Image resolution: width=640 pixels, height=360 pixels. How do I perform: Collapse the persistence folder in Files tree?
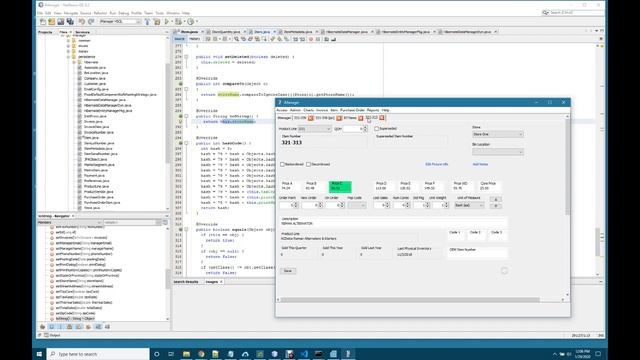pyautogui.click(x=69, y=57)
